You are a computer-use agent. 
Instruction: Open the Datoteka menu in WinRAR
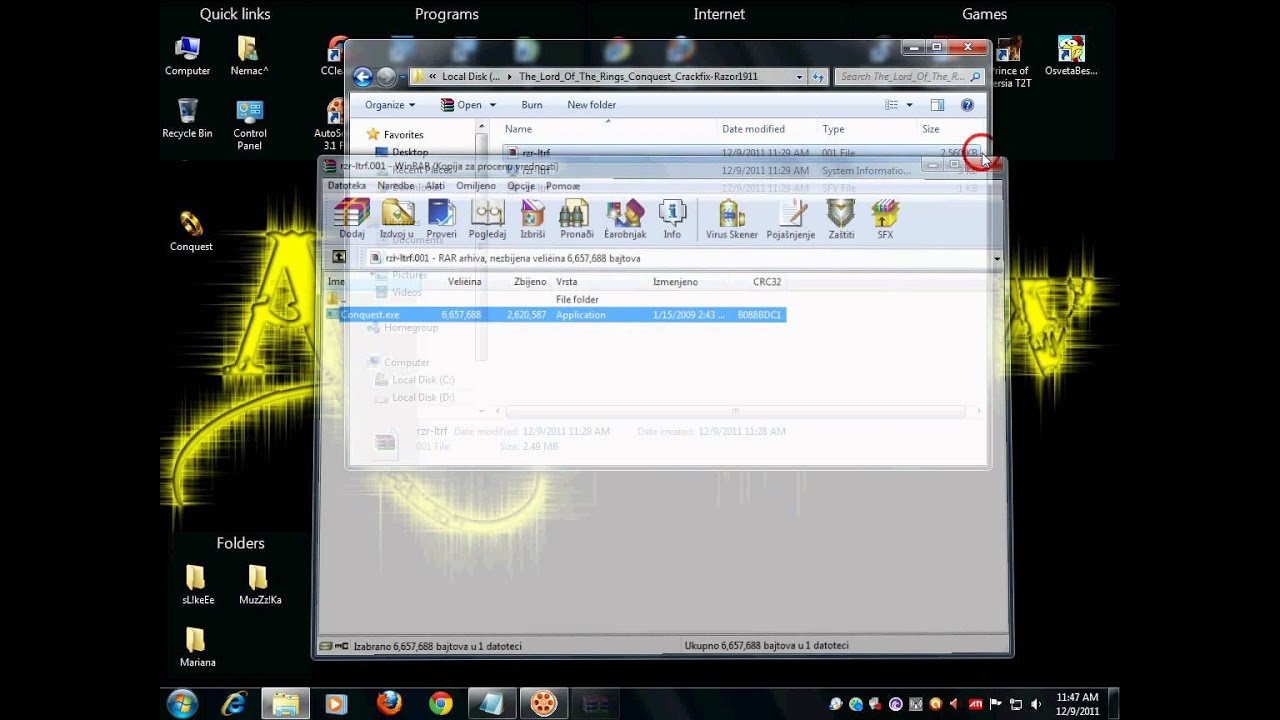click(x=347, y=186)
